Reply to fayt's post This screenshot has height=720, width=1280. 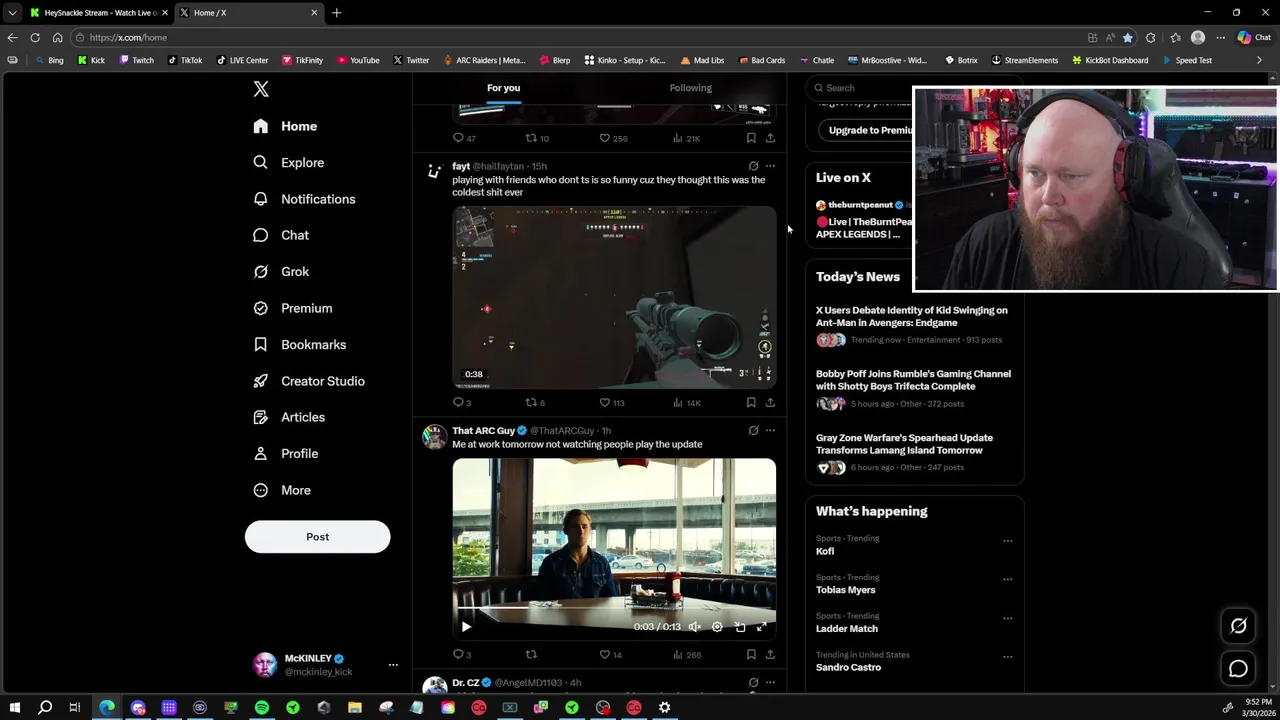coord(462,403)
